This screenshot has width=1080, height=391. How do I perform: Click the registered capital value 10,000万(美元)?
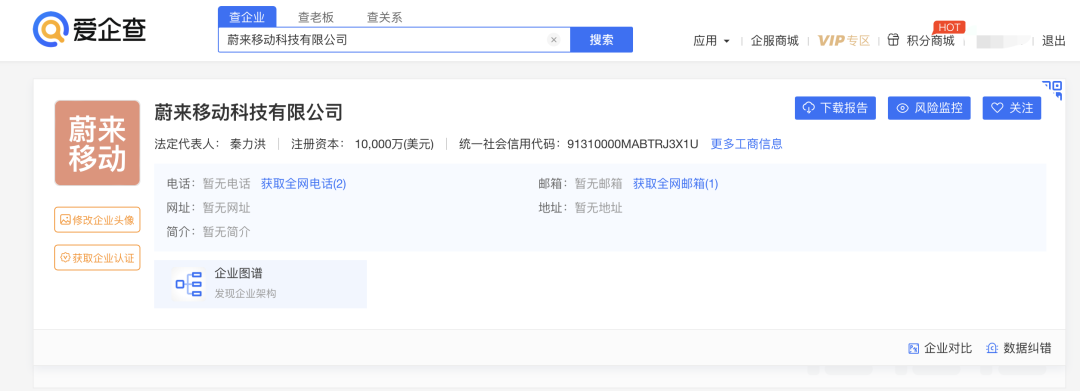(x=394, y=144)
